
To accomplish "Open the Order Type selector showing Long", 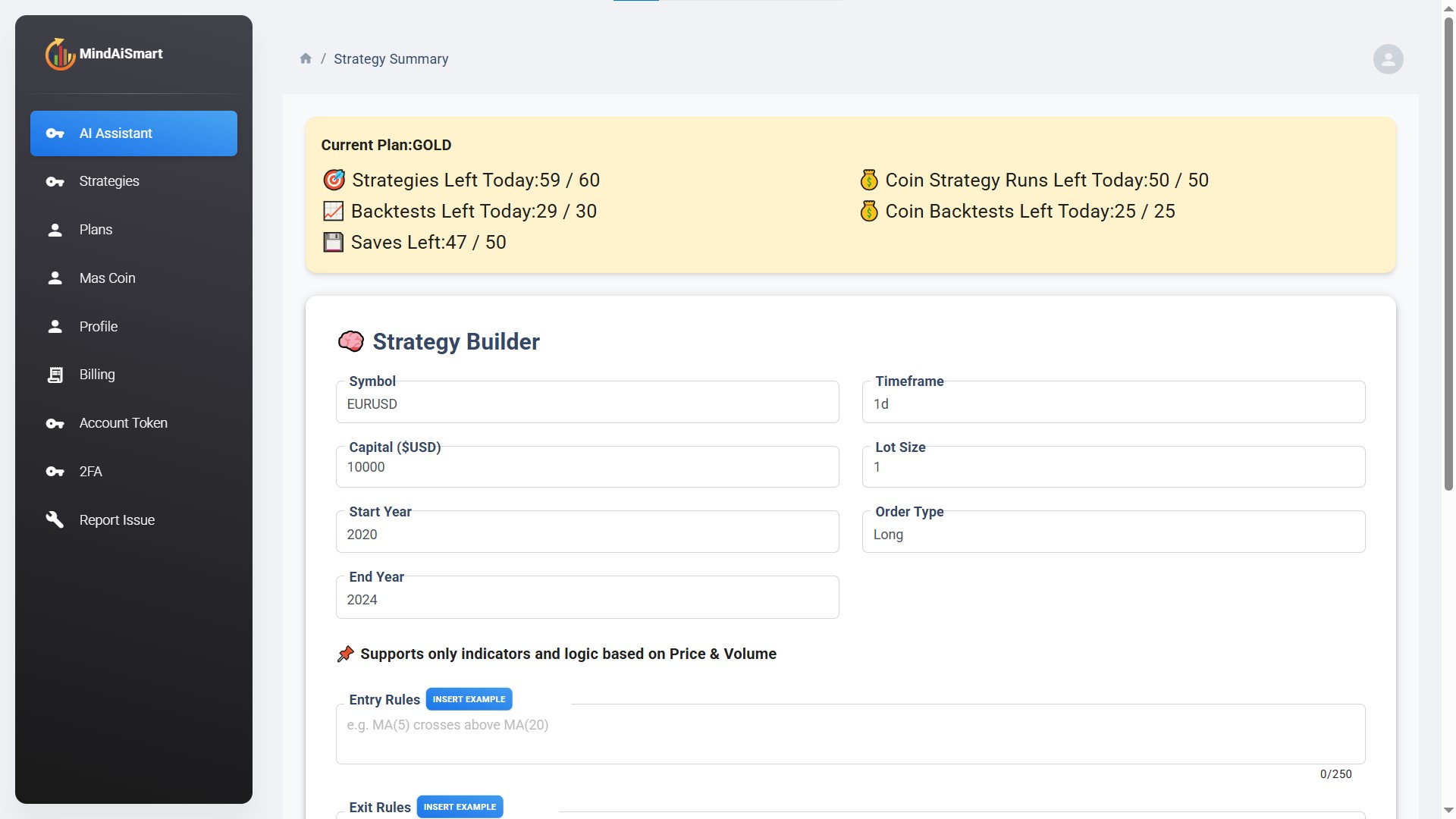I will [x=1112, y=532].
